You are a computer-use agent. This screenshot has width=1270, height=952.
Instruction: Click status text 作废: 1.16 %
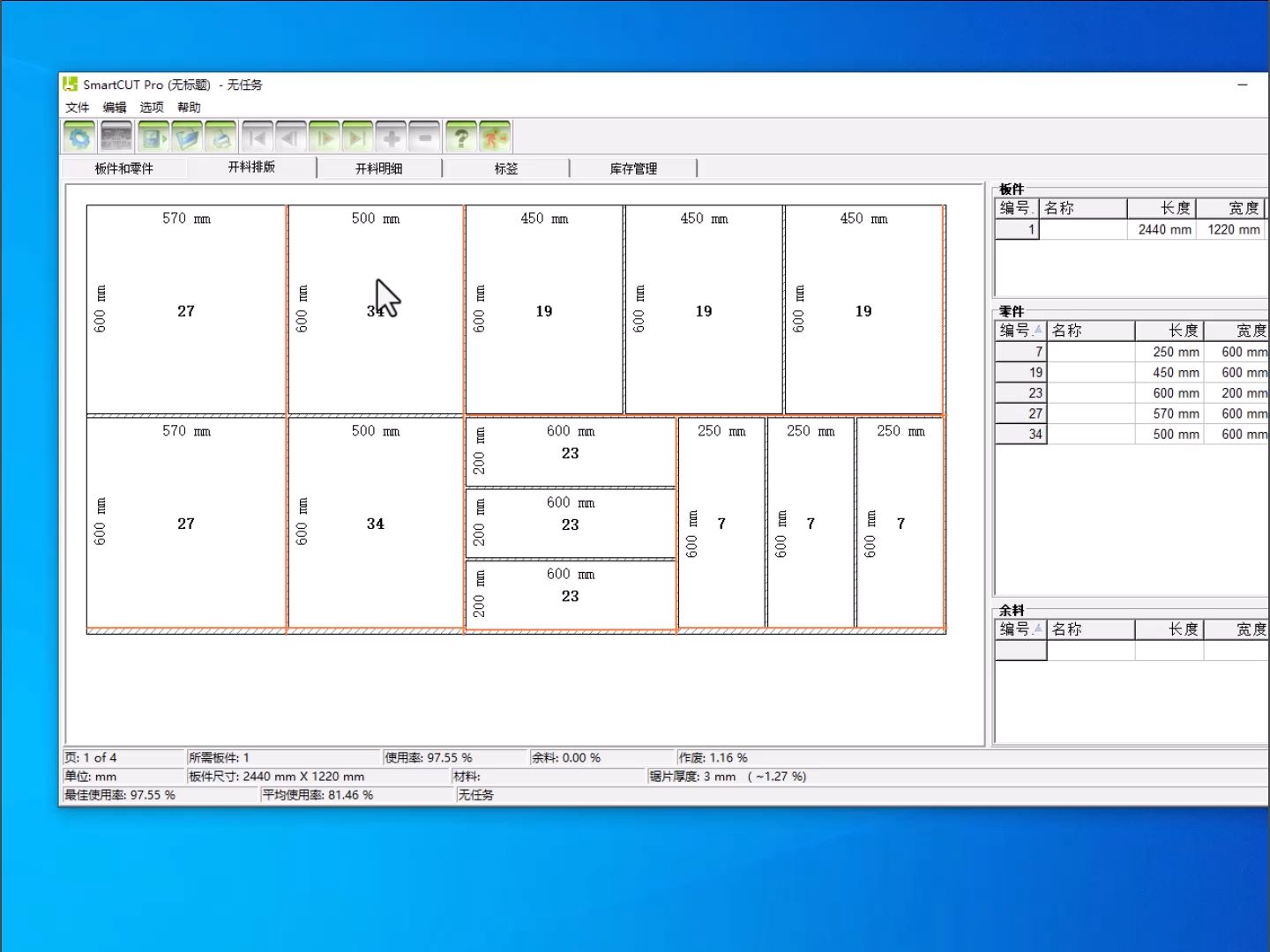pos(713,758)
